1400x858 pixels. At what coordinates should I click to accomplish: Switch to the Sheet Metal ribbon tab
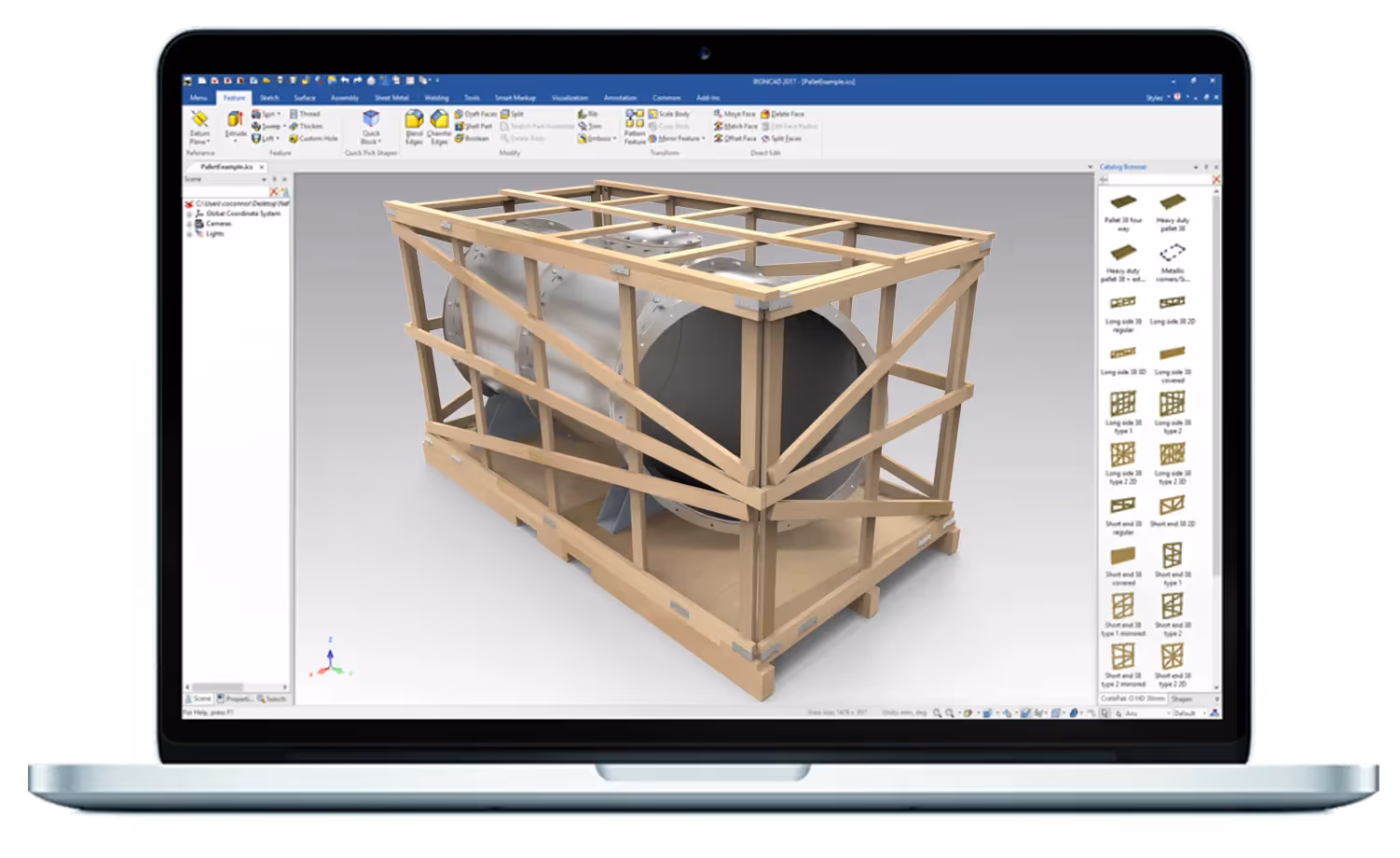[x=391, y=98]
